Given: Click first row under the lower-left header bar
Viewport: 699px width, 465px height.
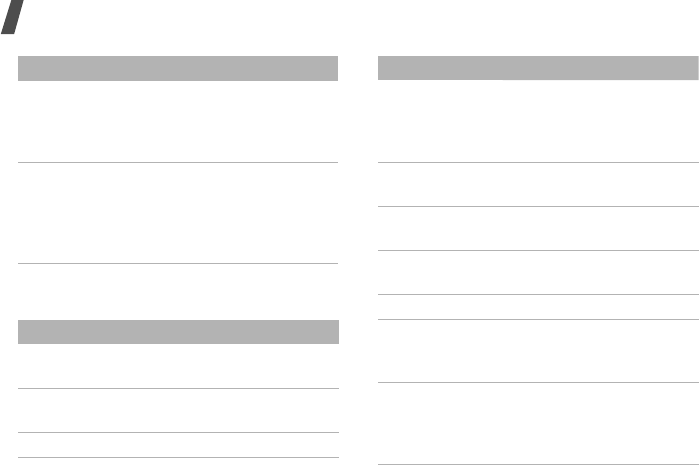Looking at the screenshot, I should click(x=178, y=366).
